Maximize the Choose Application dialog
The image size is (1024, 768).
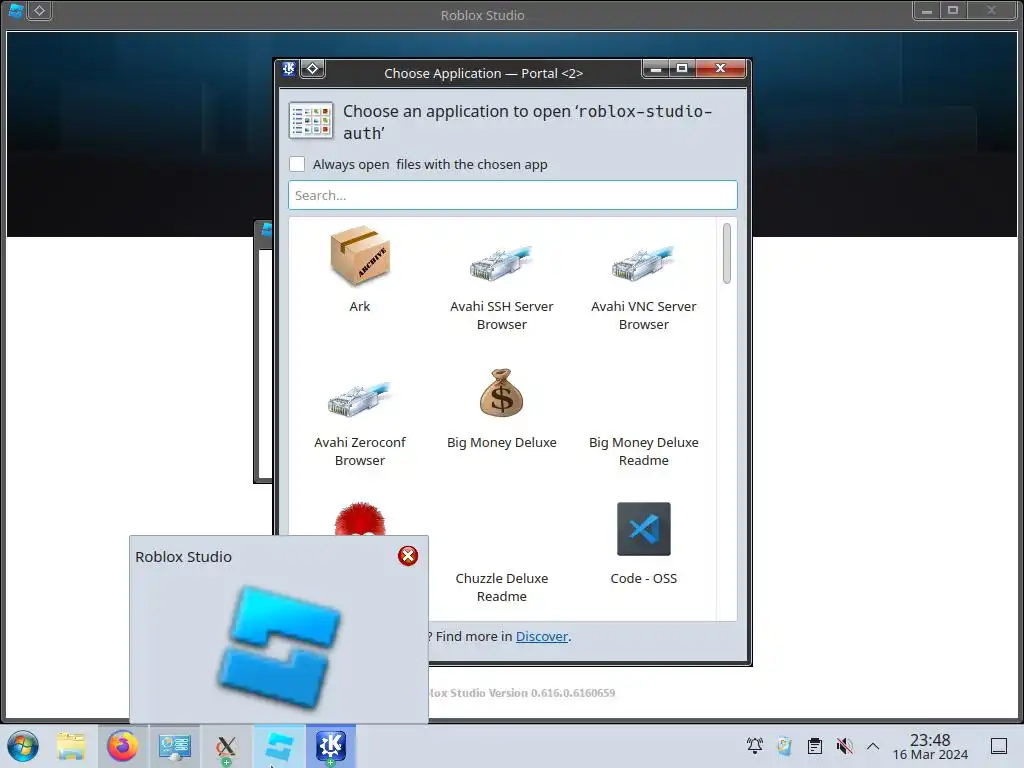pyautogui.click(x=682, y=68)
